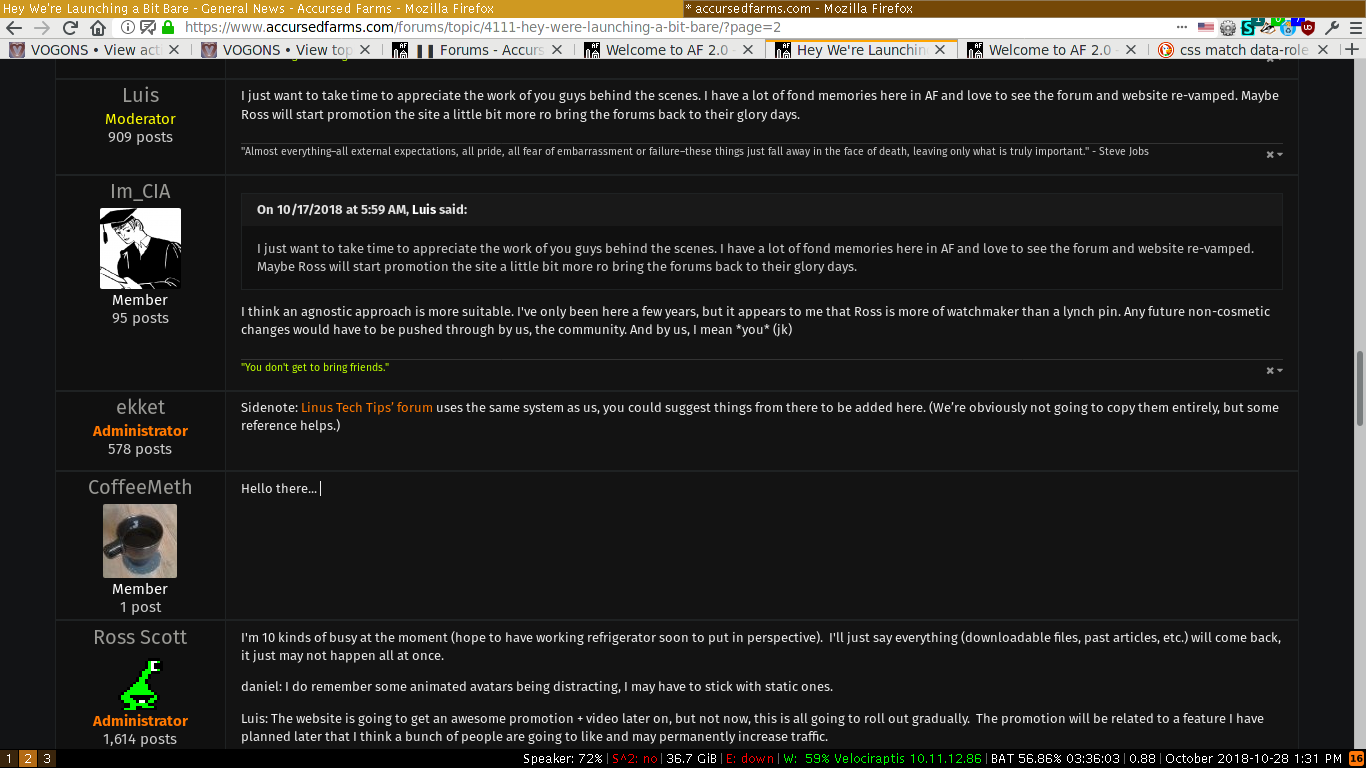
Task: Open Ross Scott's profile name link
Action: click(140, 637)
